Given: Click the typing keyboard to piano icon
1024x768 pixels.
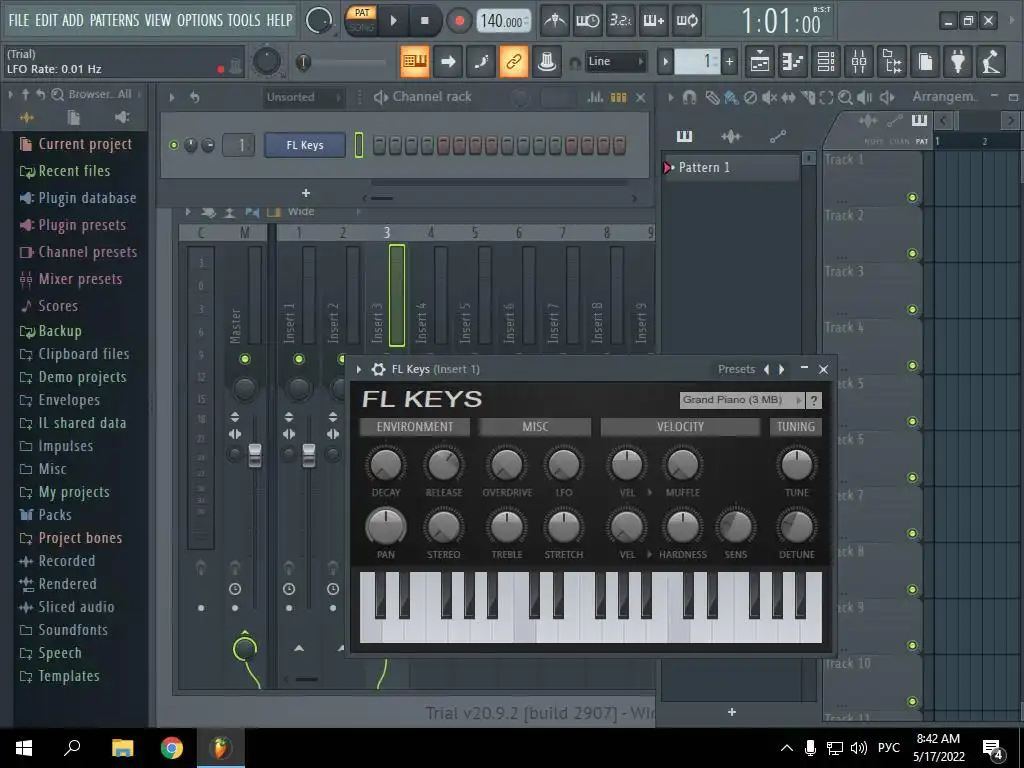Looking at the screenshot, I should pyautogui.click(x=415, y=62).
